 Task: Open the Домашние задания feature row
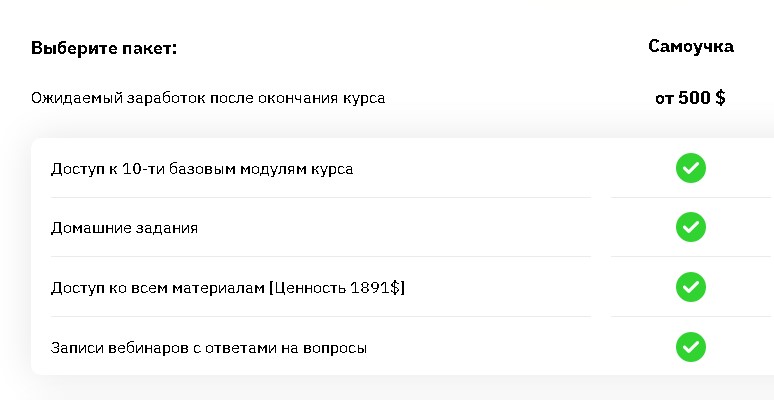point(124,228)
